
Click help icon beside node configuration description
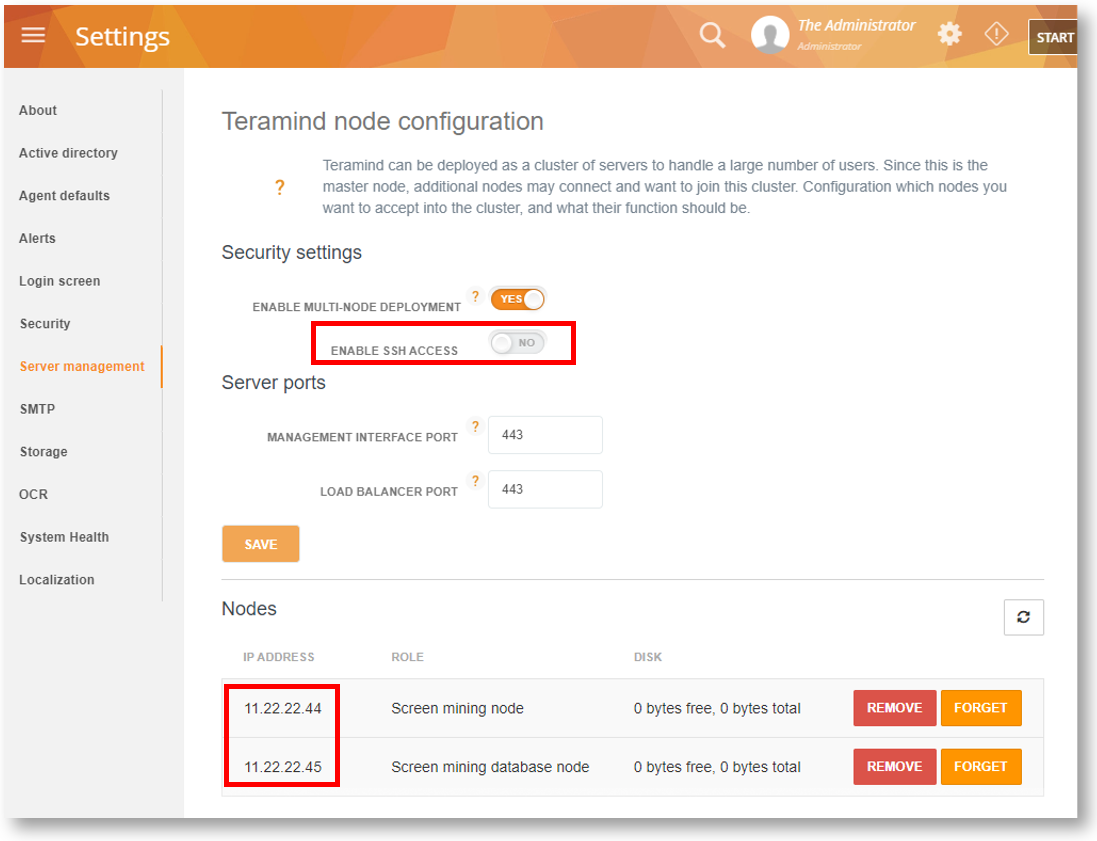[x=280, y=187]
